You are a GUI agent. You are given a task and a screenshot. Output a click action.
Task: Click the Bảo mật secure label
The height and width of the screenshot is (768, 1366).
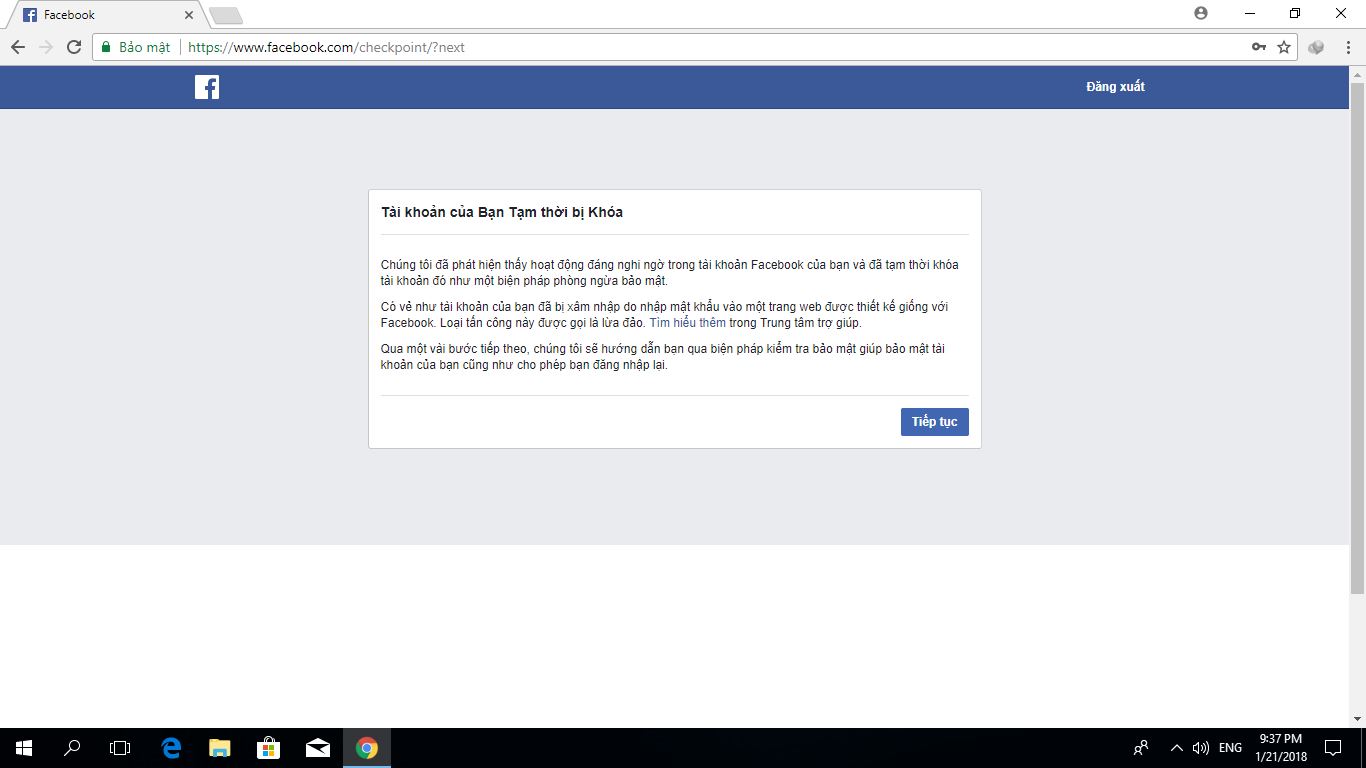(x=144, y=47)
